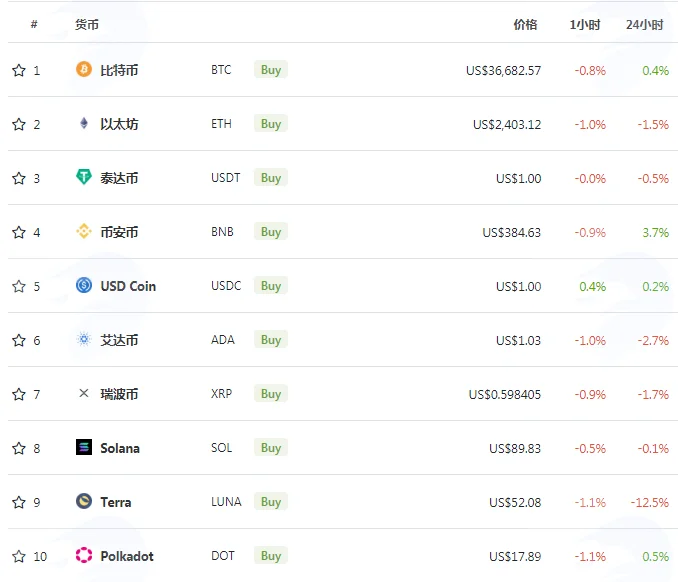678x582 pixels.
Task: Toggle favorite star for USD Coin row
Action: click(x=19, y=286)
